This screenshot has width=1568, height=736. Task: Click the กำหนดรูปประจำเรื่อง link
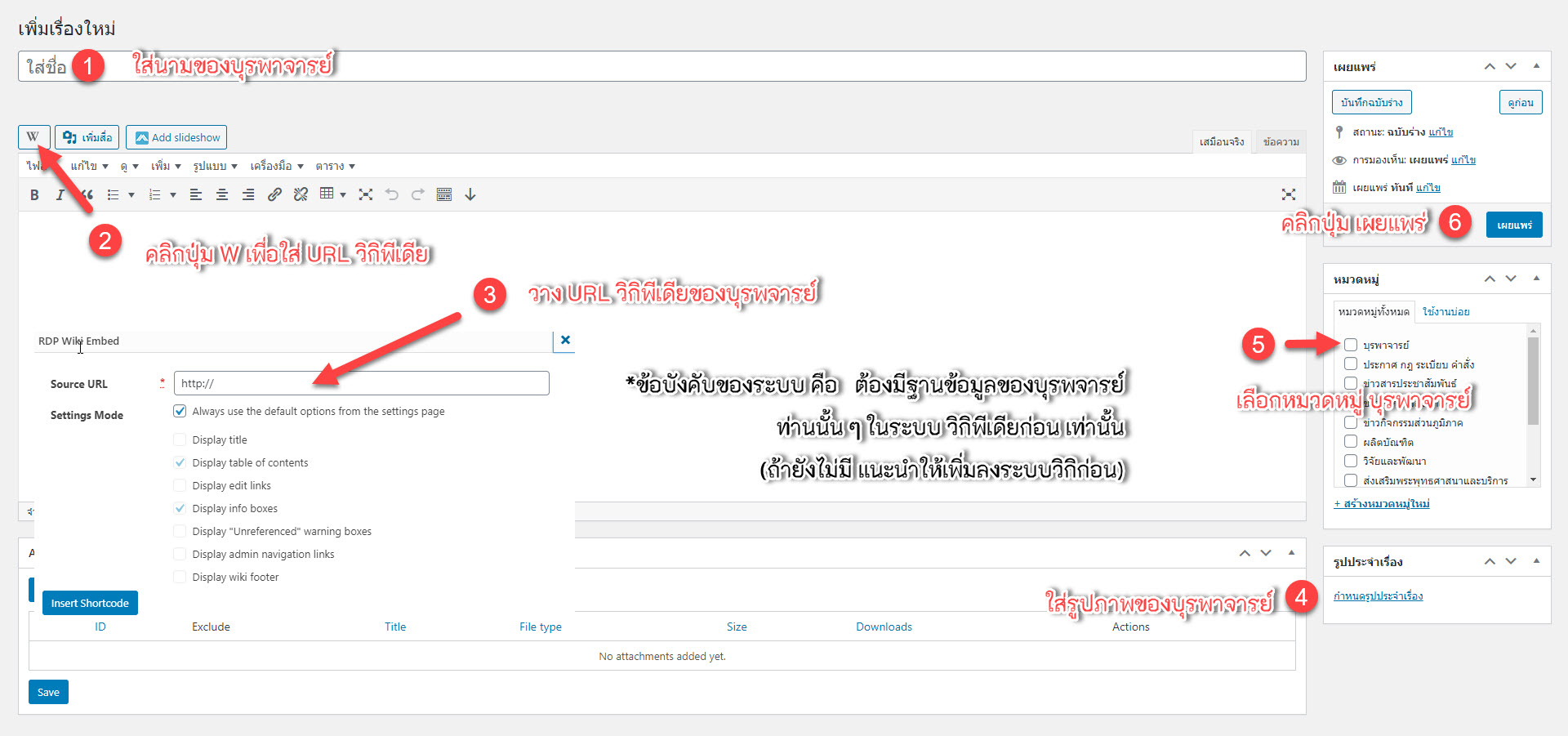pyautogui.click(x=1378, y=596)
